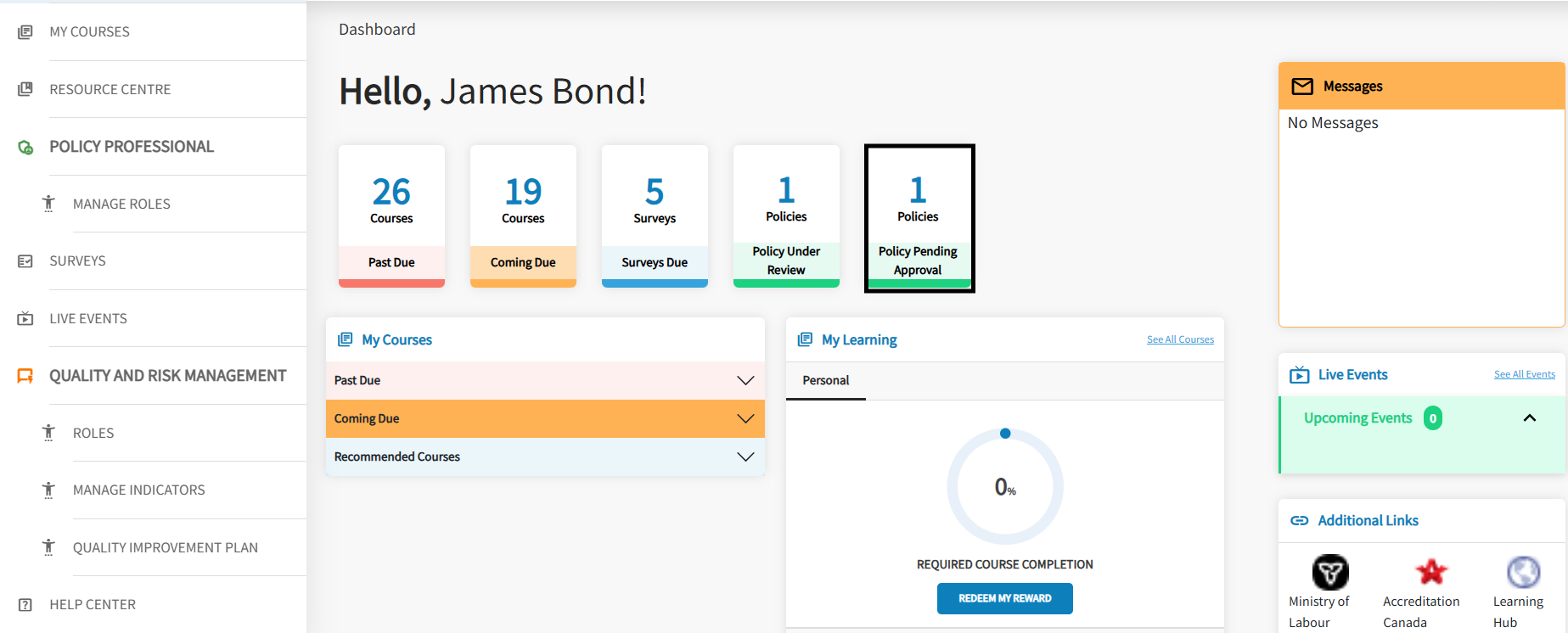
Task: Click the 0% course completion progress ring
Action: click(1005, 486)
